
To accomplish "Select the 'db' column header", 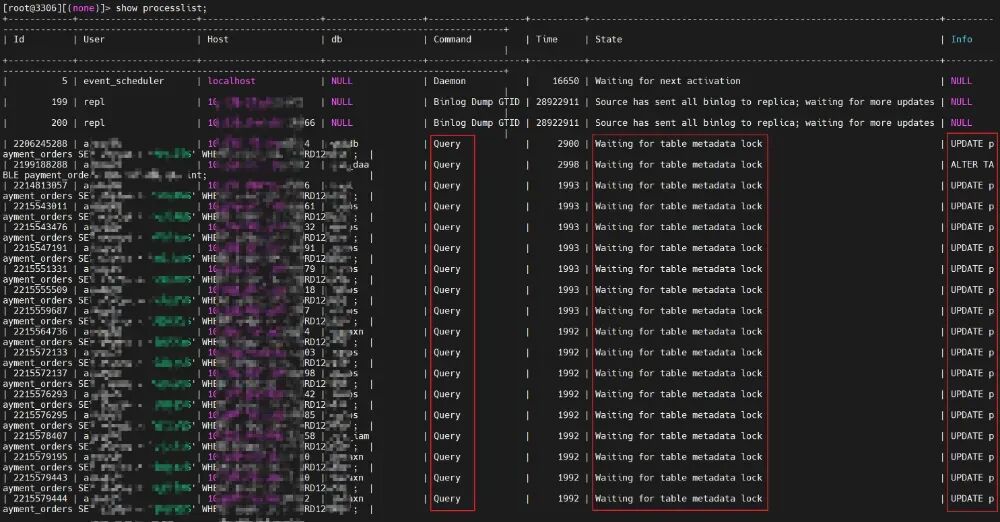I will pos(336,40).
